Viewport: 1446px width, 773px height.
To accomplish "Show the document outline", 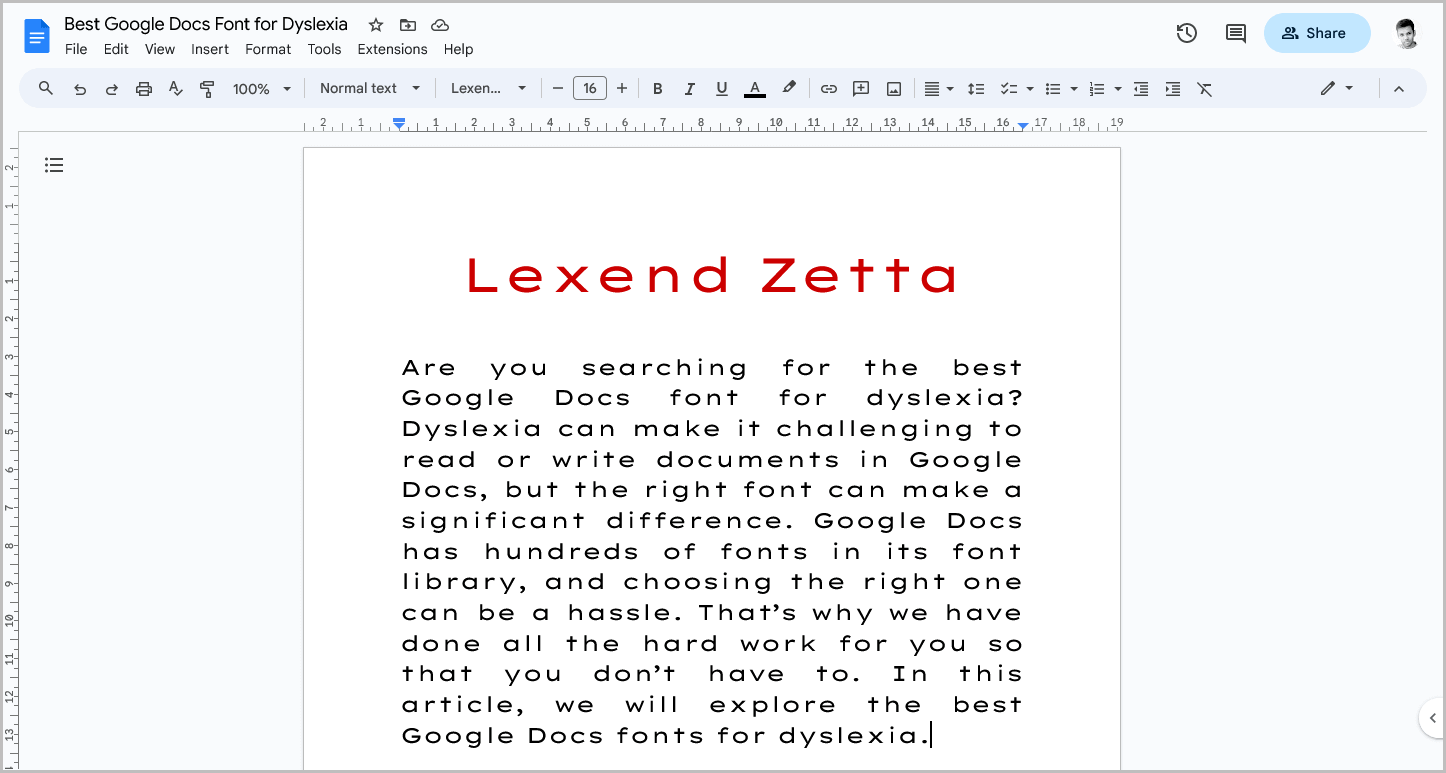I will [x=54, y=165].
